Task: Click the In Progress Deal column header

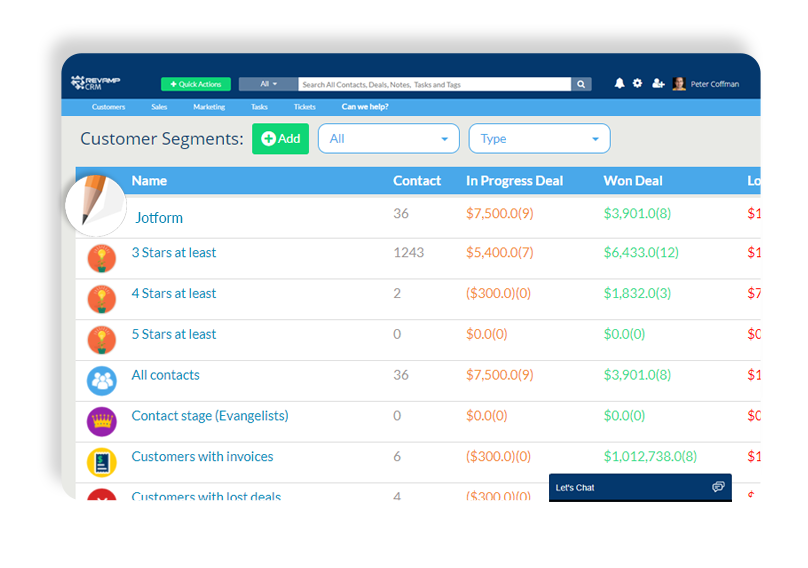Action: (x=514, y=180)
